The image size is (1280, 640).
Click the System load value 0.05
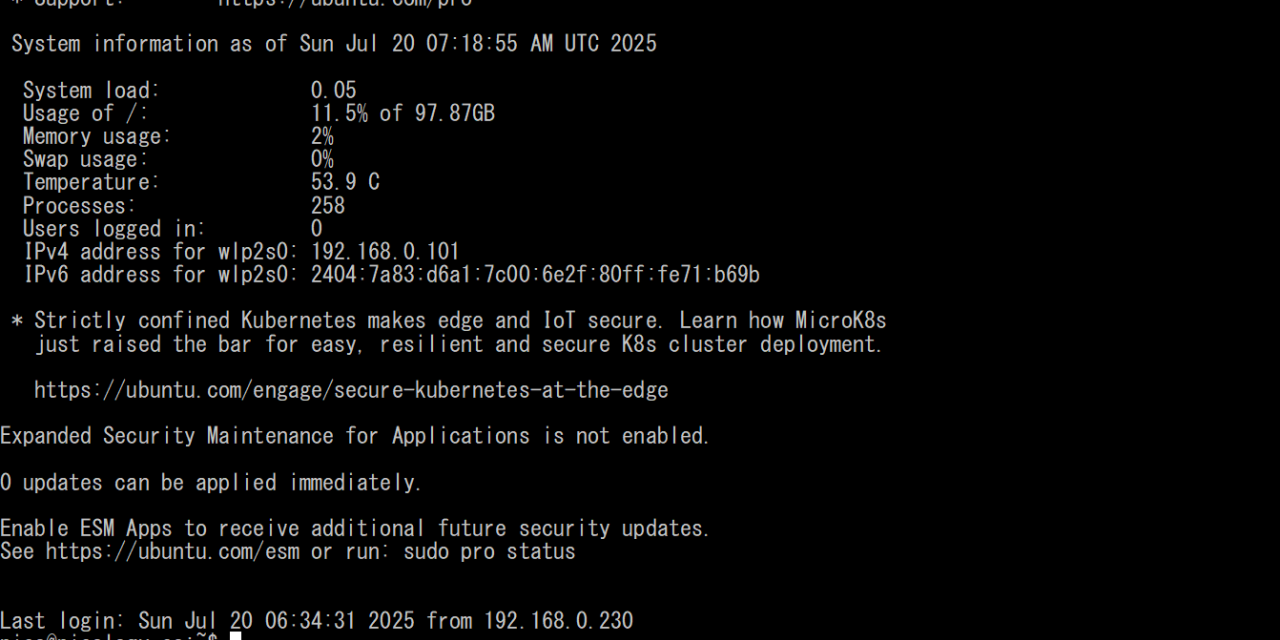tap(333, 91)
